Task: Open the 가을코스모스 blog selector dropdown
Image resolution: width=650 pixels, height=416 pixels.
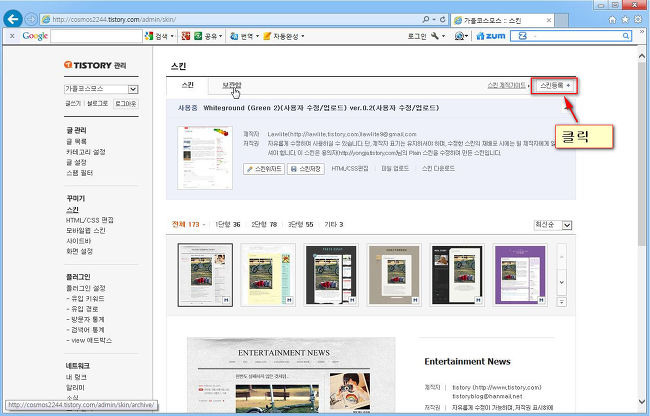Action: [101, 89]
